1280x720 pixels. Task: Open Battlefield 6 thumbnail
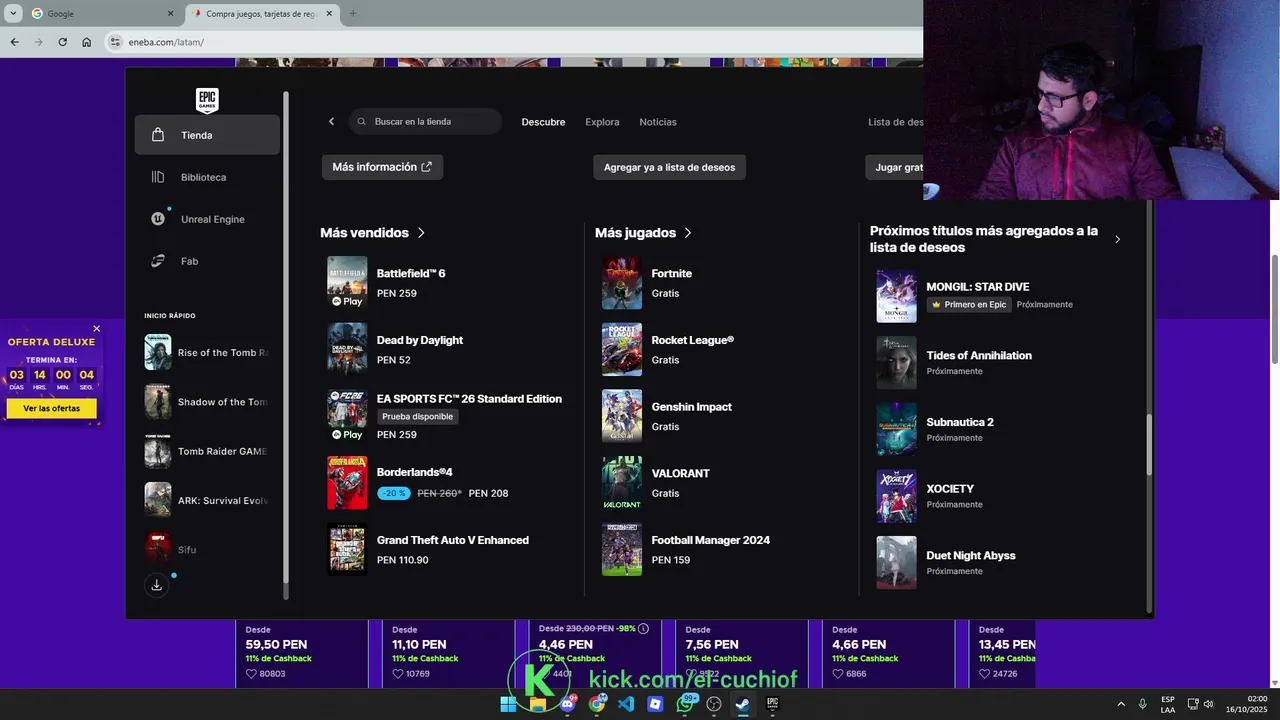coord(347,282)
